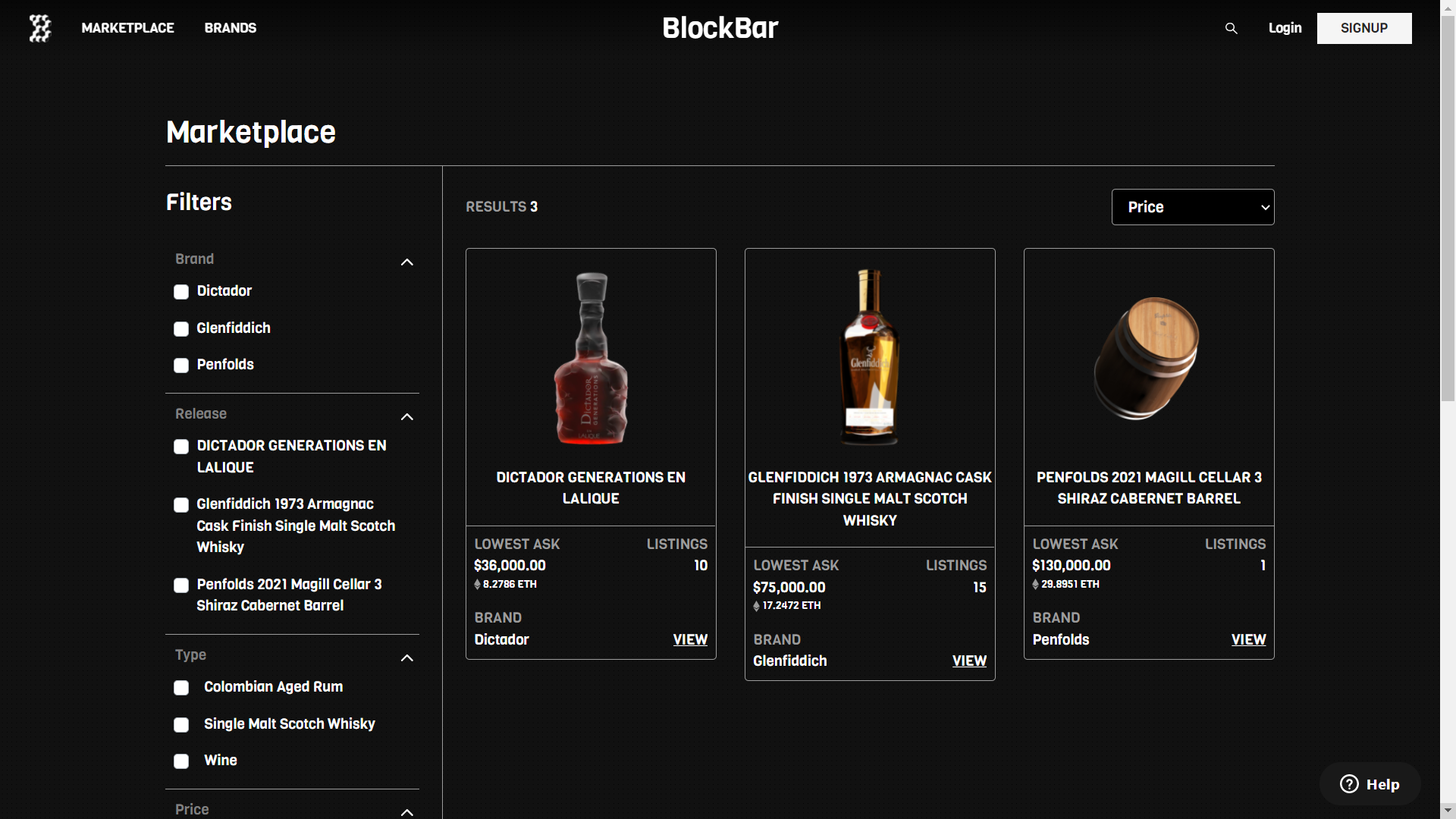Open the MARKETPLACE nav item
This screenshot has height=819, width=1456.
[x=127, y=28]
